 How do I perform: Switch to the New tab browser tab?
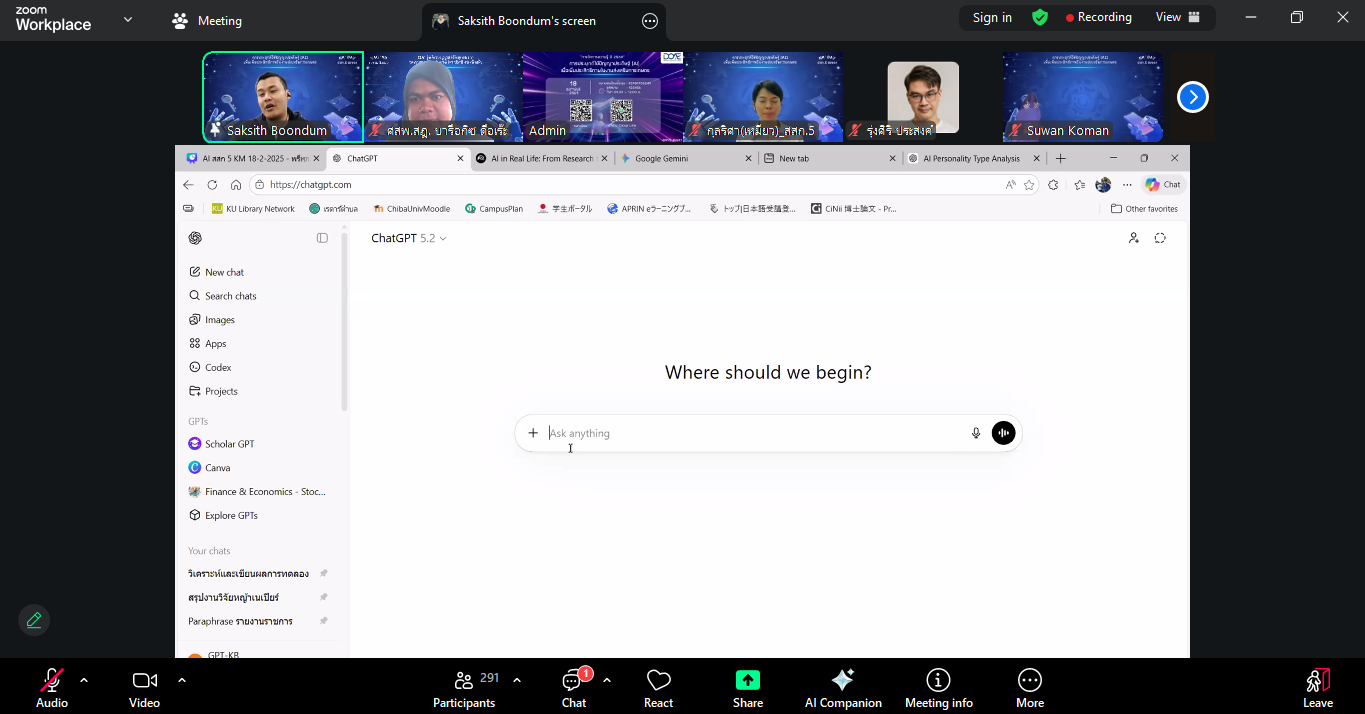[x=830, y=158]
